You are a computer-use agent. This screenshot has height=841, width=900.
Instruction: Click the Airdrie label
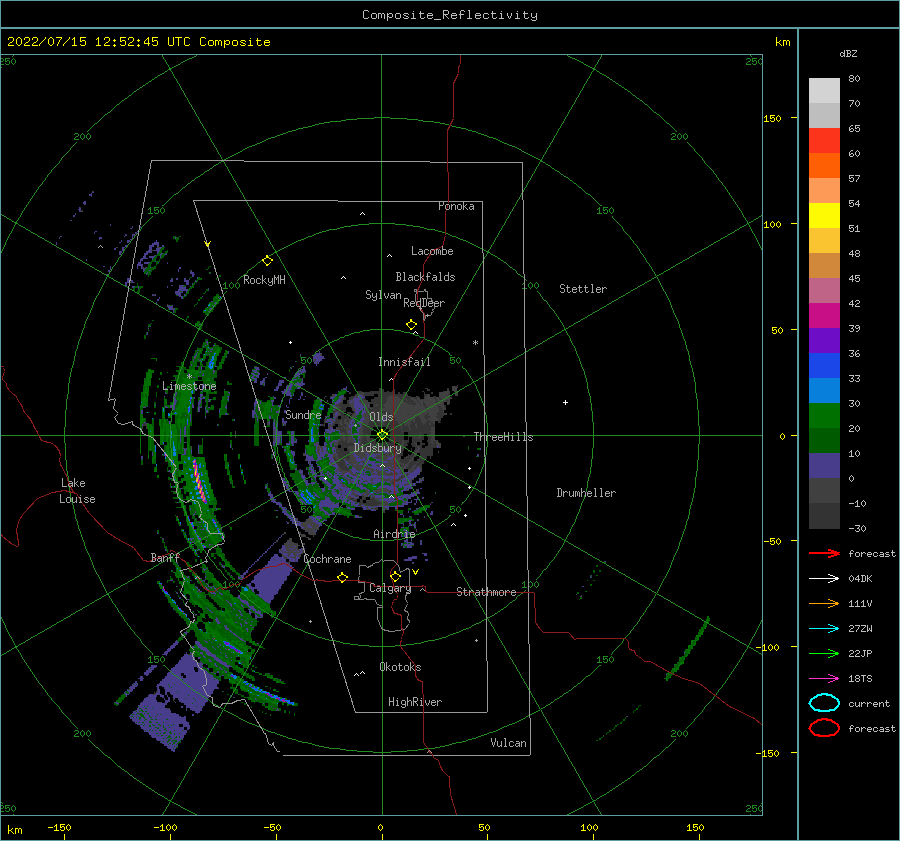[394, 534]
